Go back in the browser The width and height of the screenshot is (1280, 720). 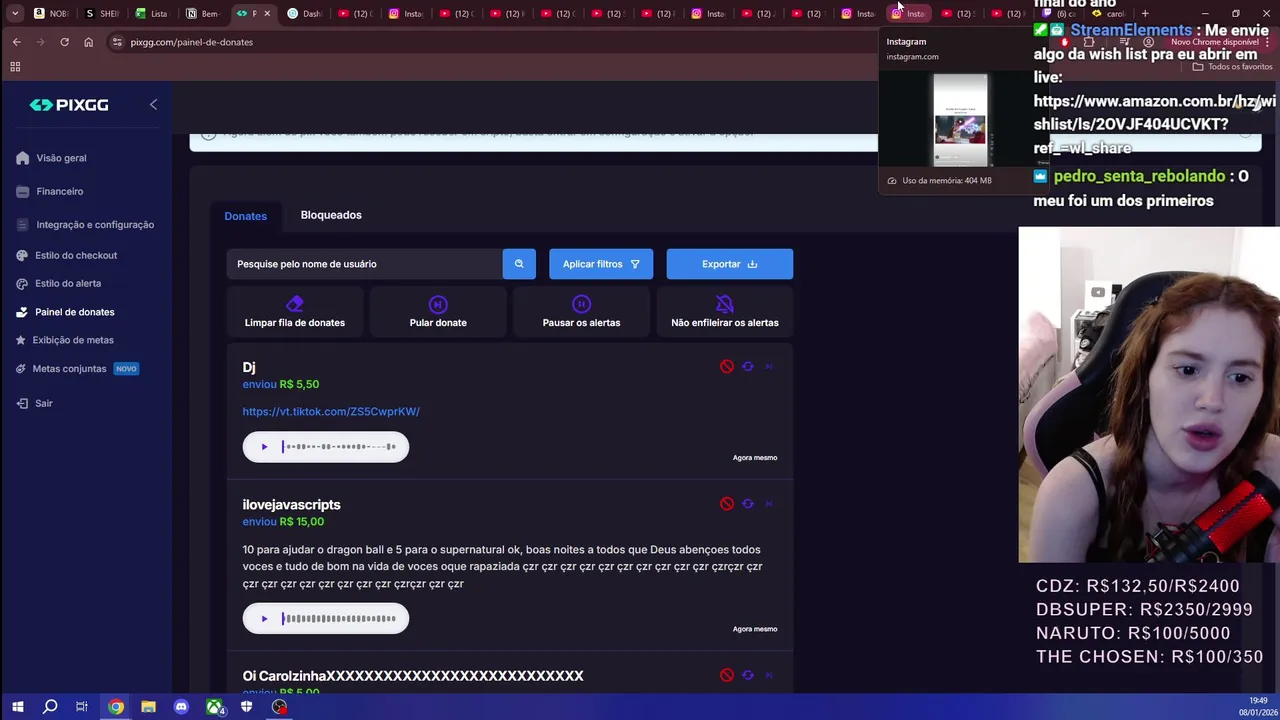pyautogui.click(x=16, y=42)
